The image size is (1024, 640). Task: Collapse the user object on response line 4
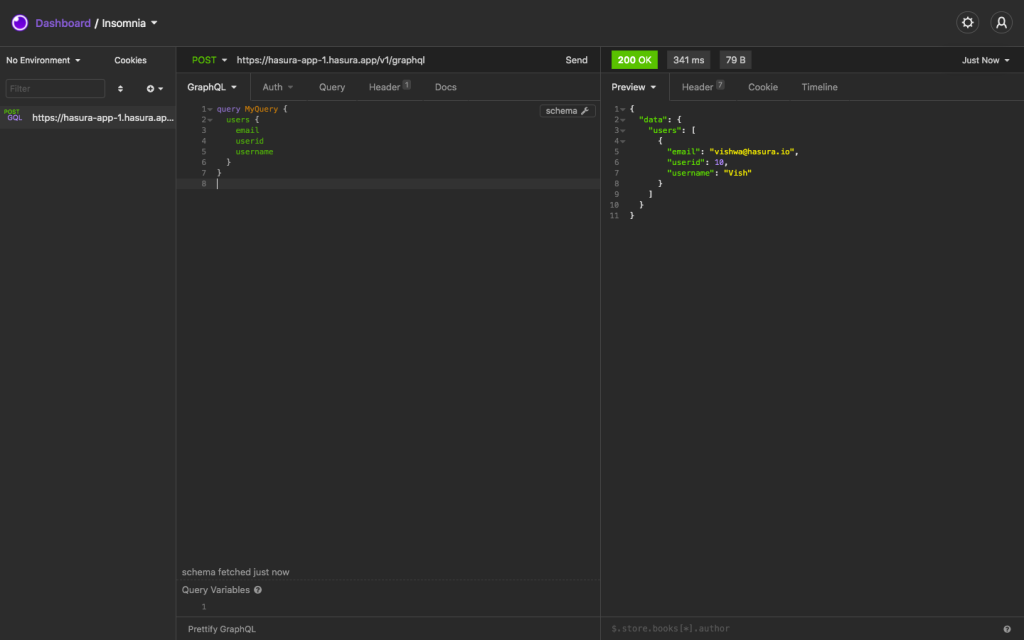[623, 141]
